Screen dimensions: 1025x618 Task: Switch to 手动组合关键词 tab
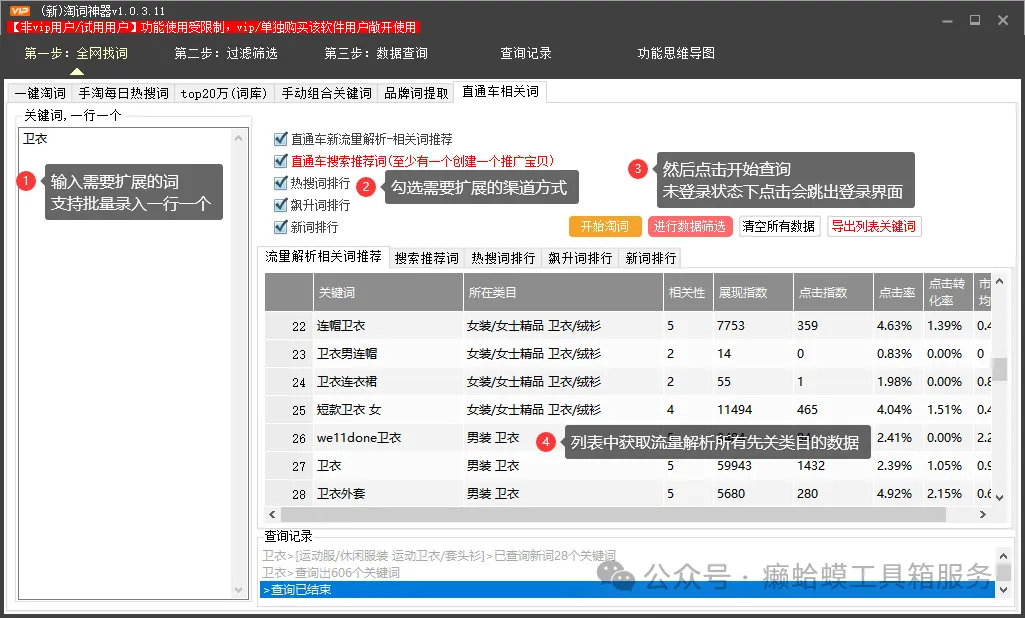[x=326, y=94]
